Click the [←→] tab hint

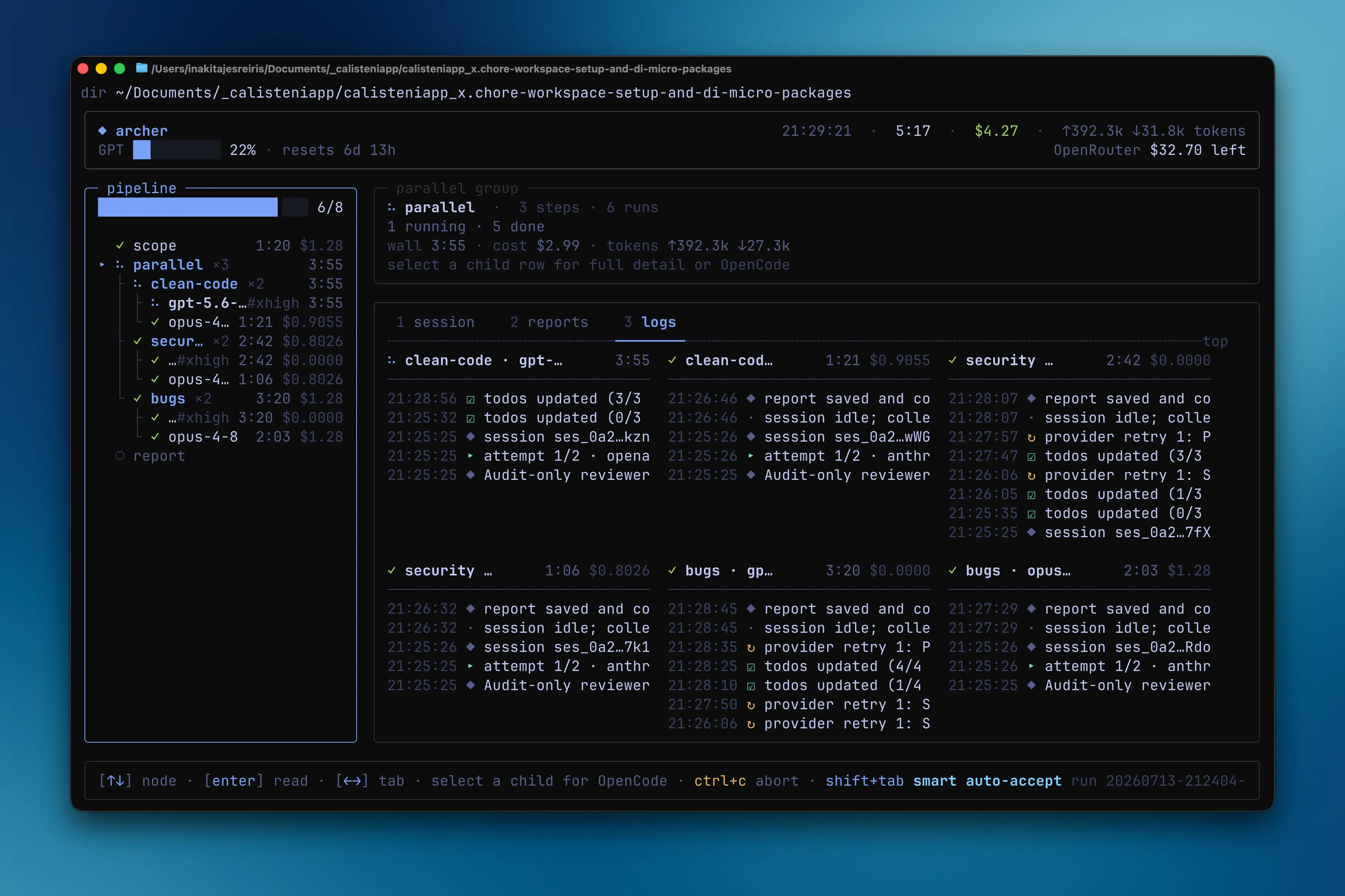370,781
